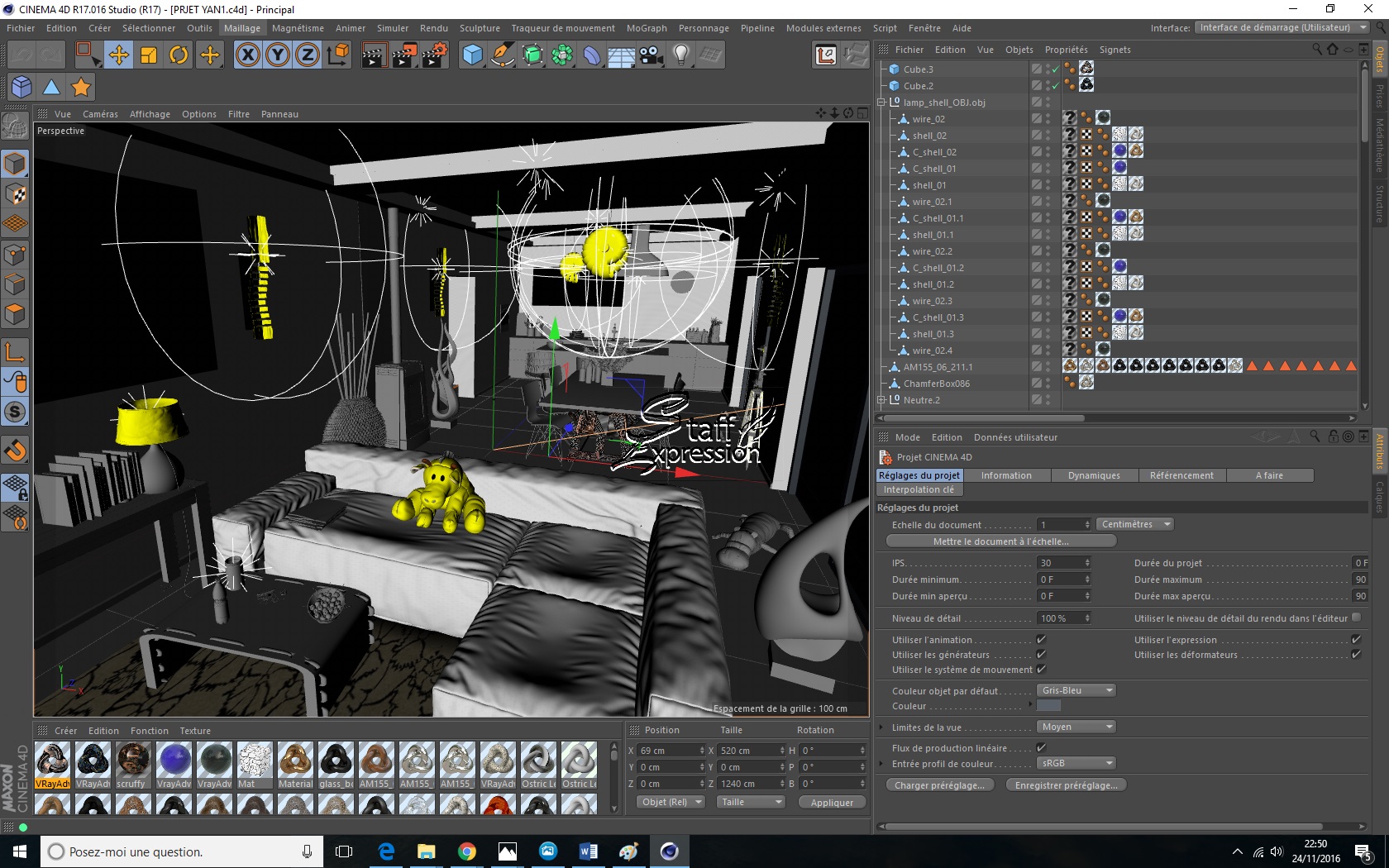Expand the Neutre.2 object in tree

click(881, 400)
